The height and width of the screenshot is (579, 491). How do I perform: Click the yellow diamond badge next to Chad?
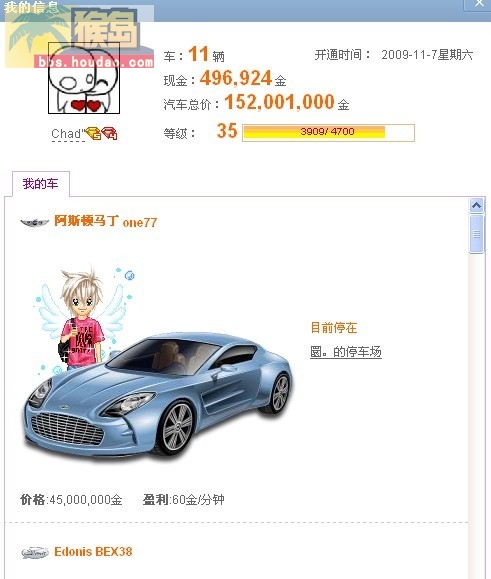pos(93,133)
